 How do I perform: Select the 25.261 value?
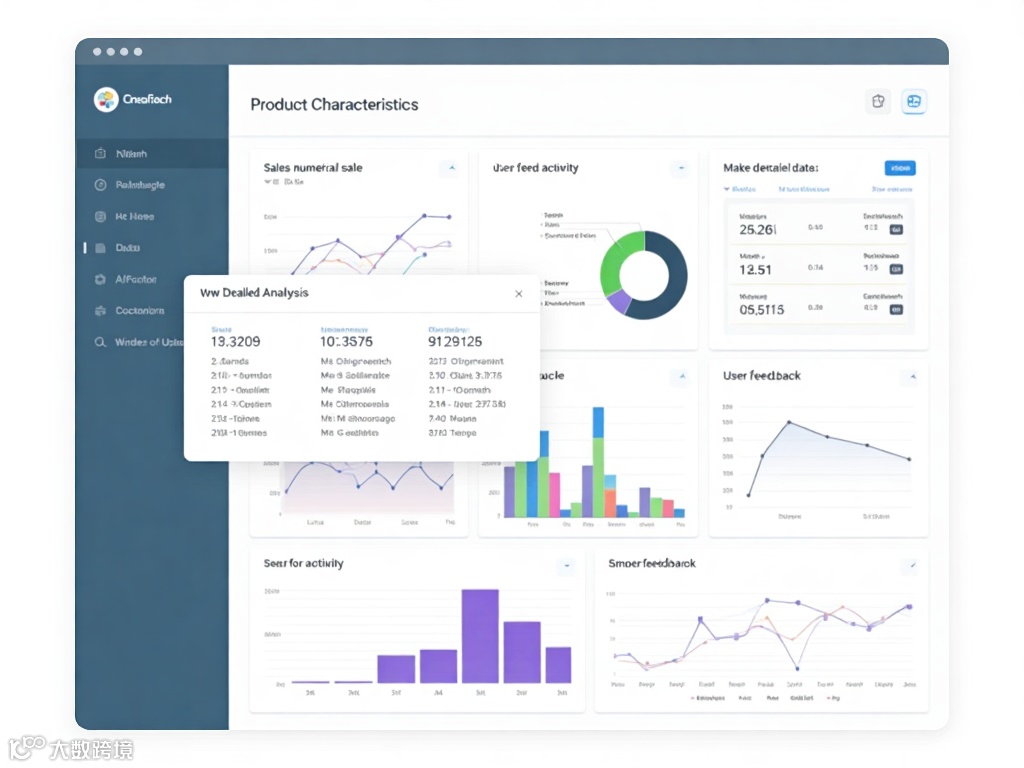point(758,230)
